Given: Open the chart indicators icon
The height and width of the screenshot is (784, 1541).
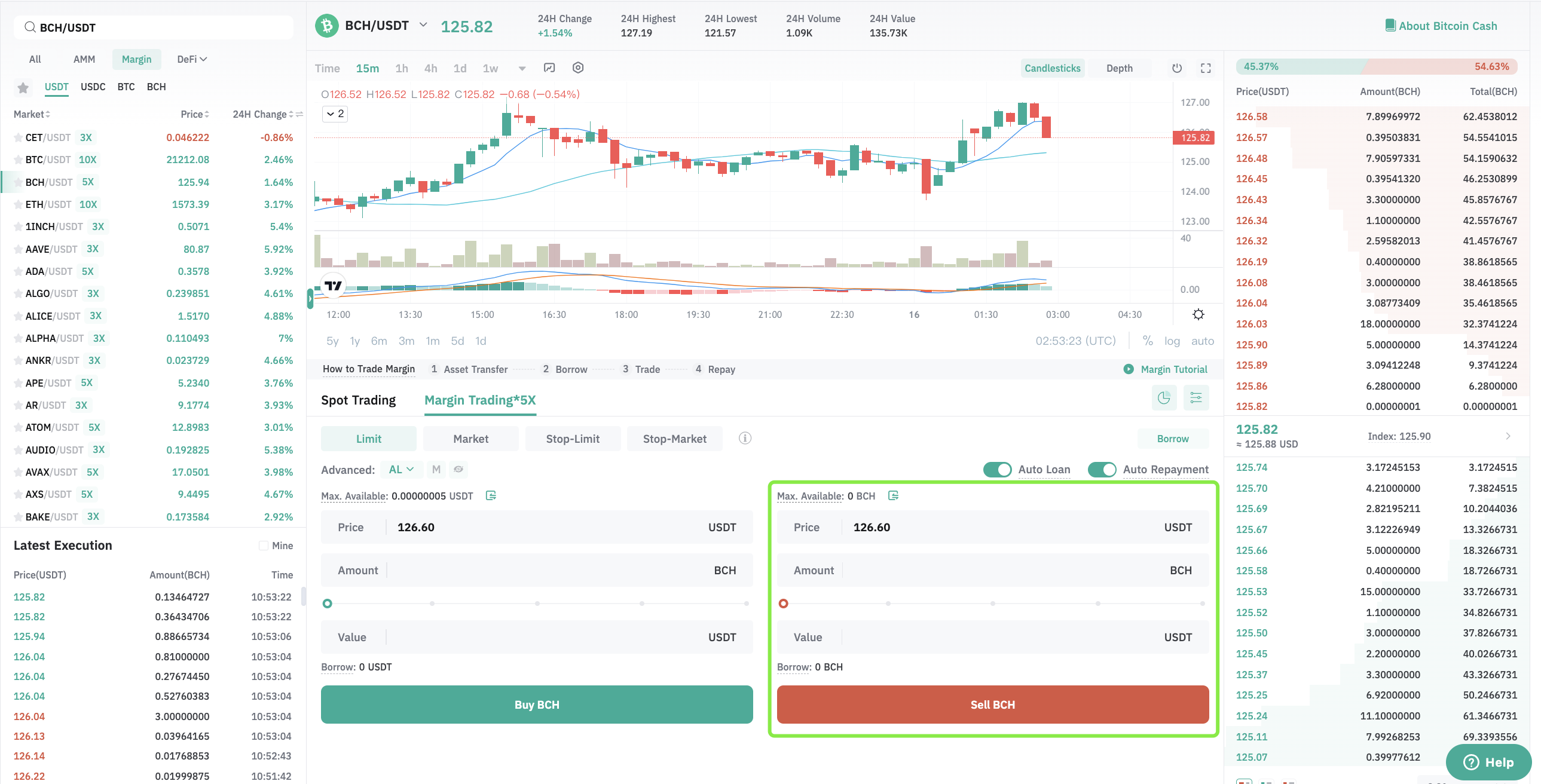Looking at the screenshot, I should 549,68.
